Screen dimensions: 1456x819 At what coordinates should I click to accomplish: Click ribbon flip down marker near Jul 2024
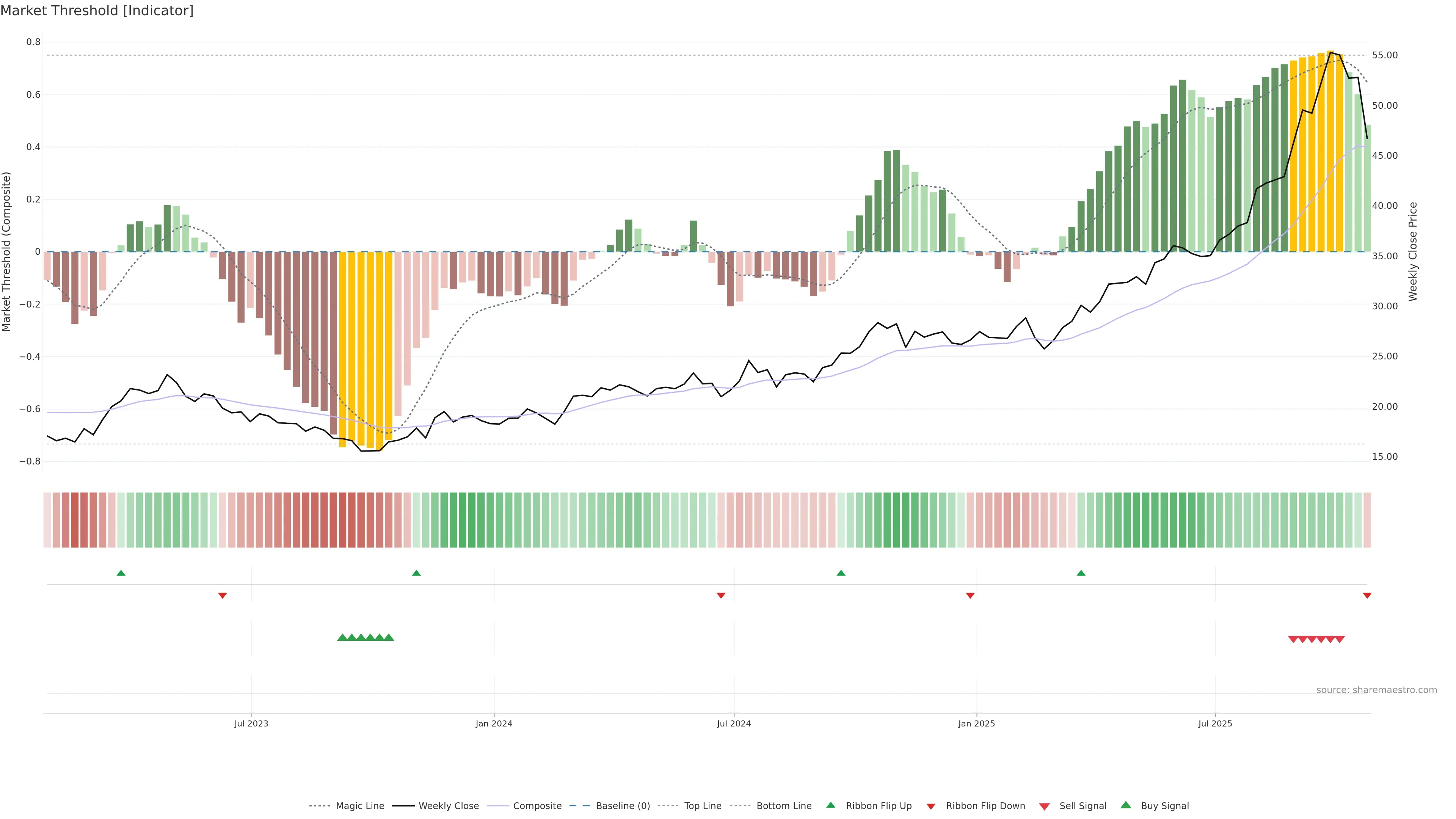pyautogui.click(x=721, y=596)
